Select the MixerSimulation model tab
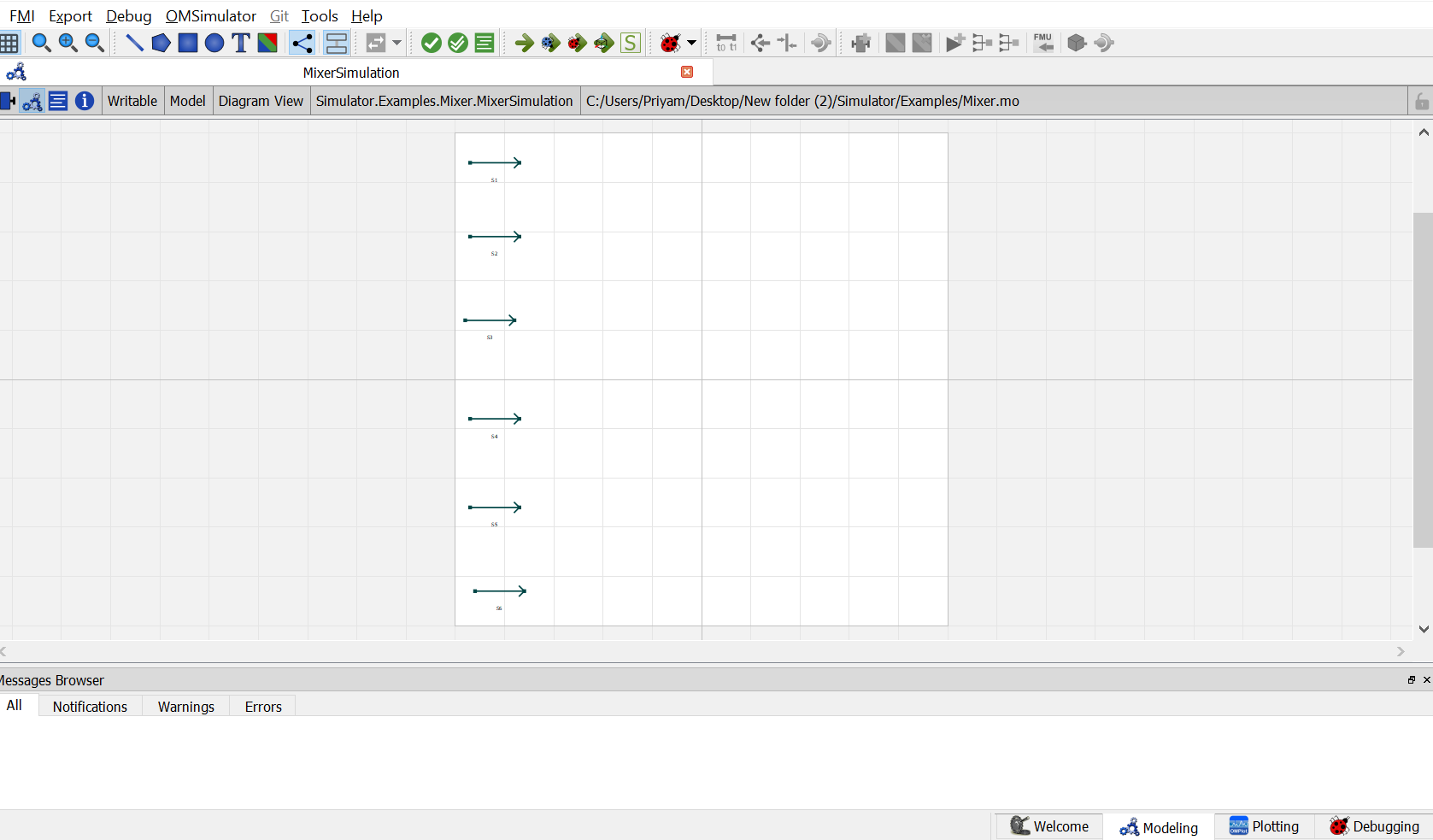Viewport: 1433px width, 840px height. (x=351, y=73)
